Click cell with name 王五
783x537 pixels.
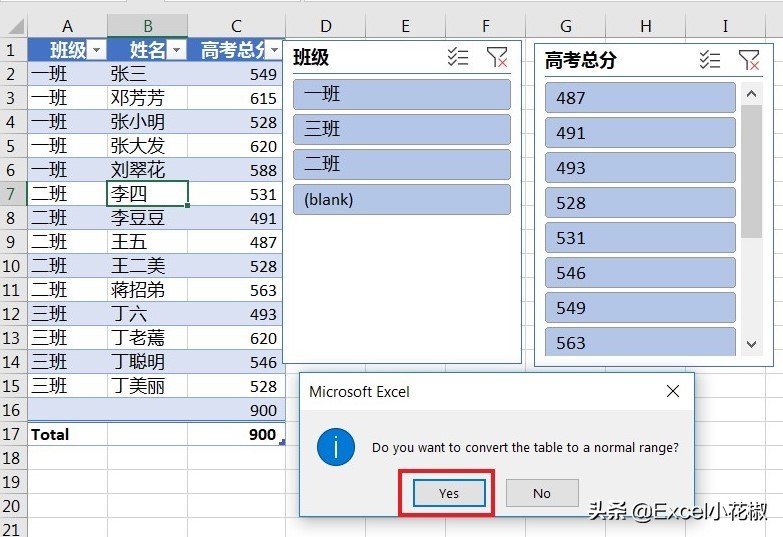[147, 242]
